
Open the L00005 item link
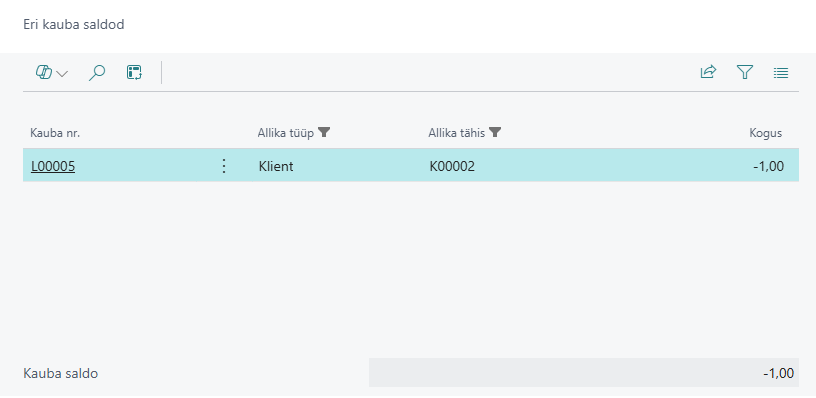pos(53,166)
